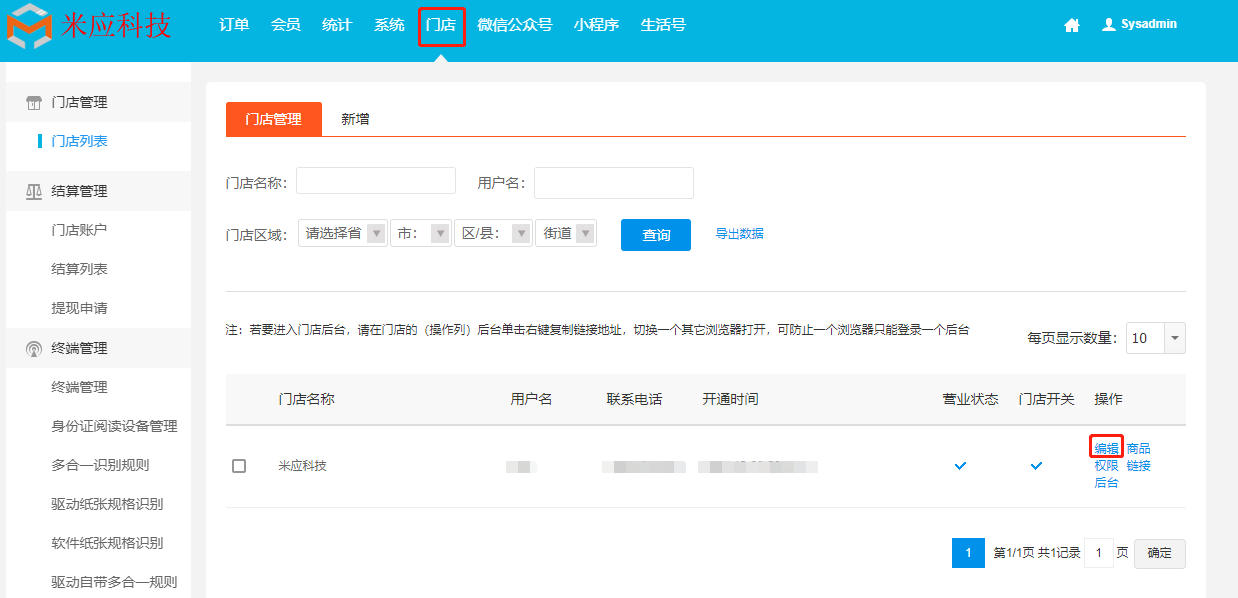The image size is (1238, 598).
Task: Open 门店账户 in the sidebar
Action: point(79,230)
